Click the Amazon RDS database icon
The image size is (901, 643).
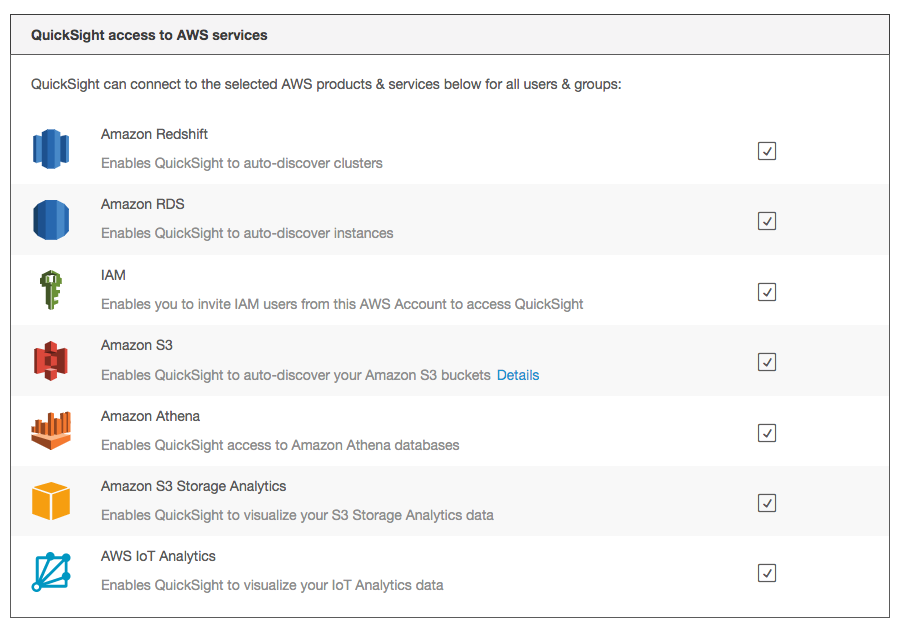tap(51, 218)
